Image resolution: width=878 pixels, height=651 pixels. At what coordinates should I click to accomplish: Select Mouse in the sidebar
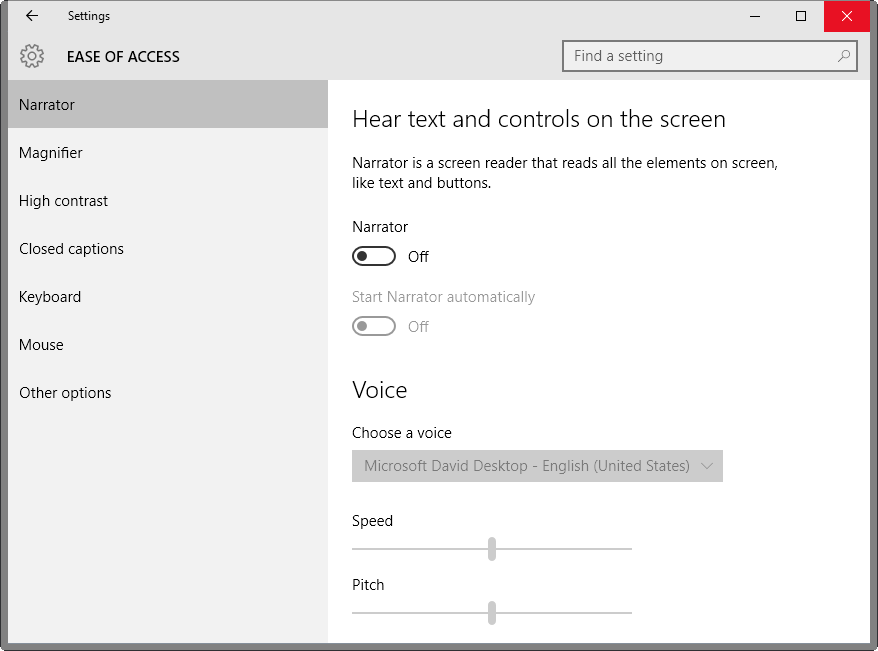pyautogui.click(x=167, y=345)
